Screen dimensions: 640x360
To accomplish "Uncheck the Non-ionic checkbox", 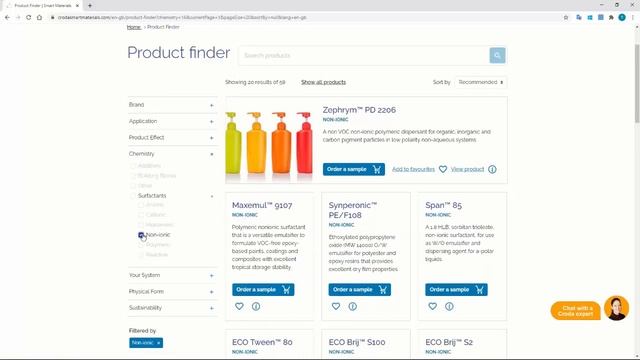I will click(141, 235).
